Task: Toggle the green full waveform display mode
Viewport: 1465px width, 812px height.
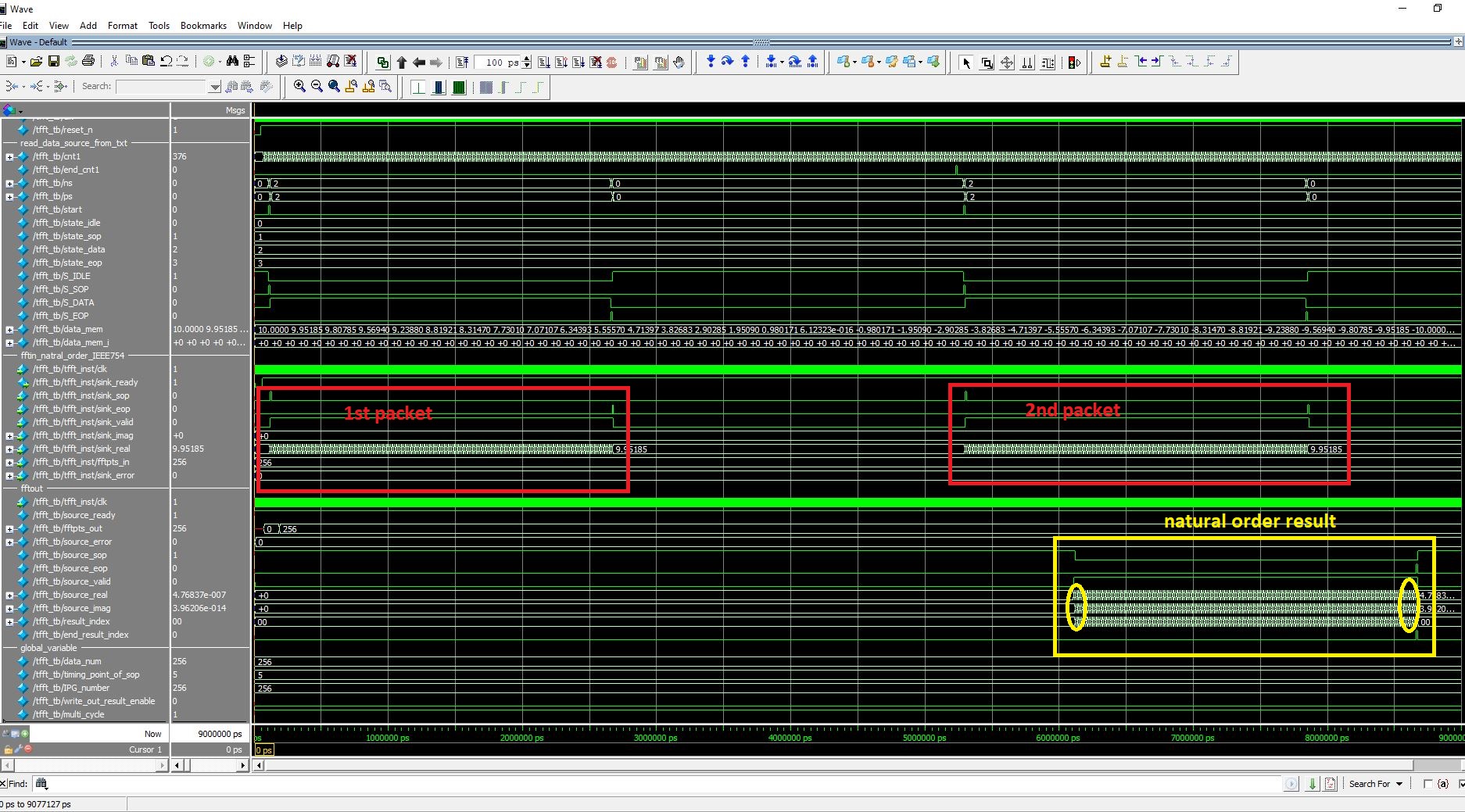Action: (459, 87)
